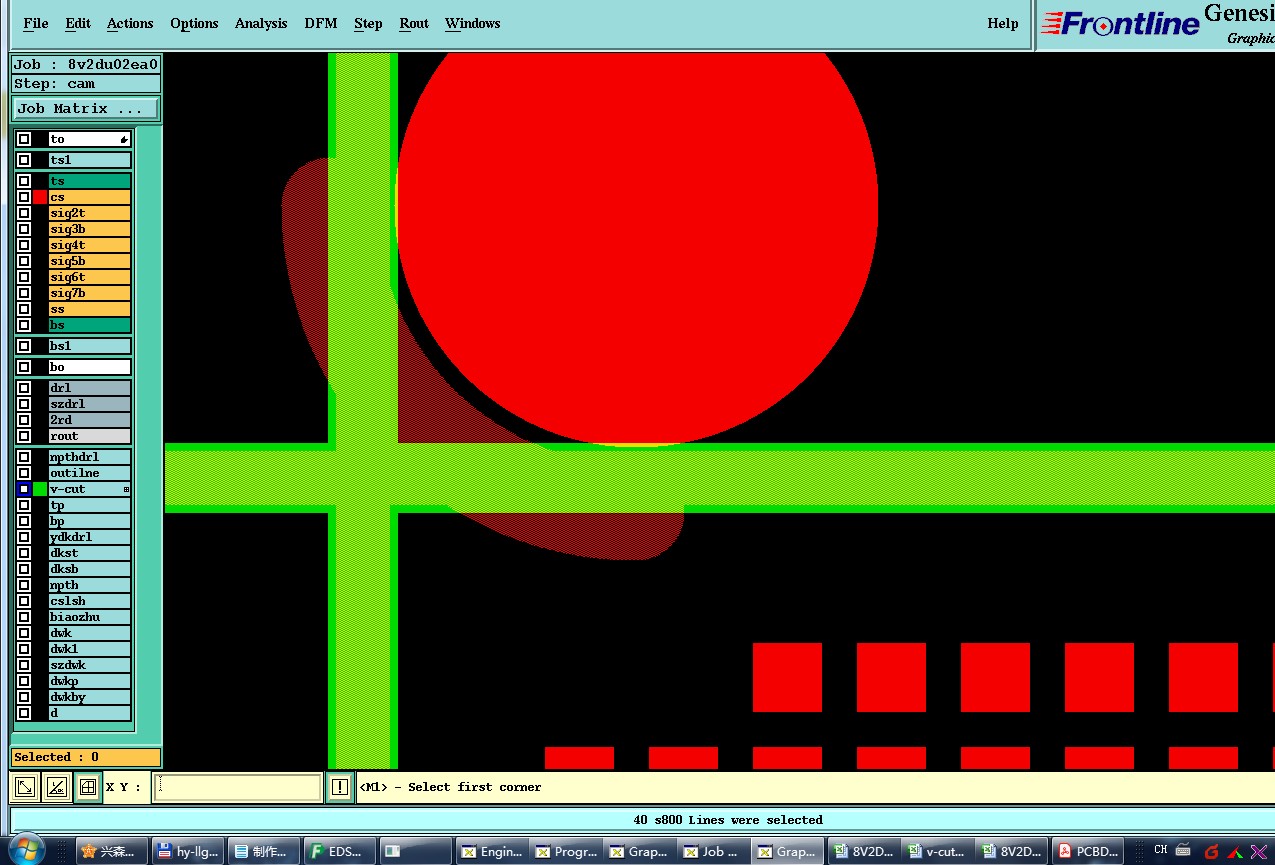Viewport: 1275px width, 865px height.
Task: Select the dksb layer name
Action: 90,569
